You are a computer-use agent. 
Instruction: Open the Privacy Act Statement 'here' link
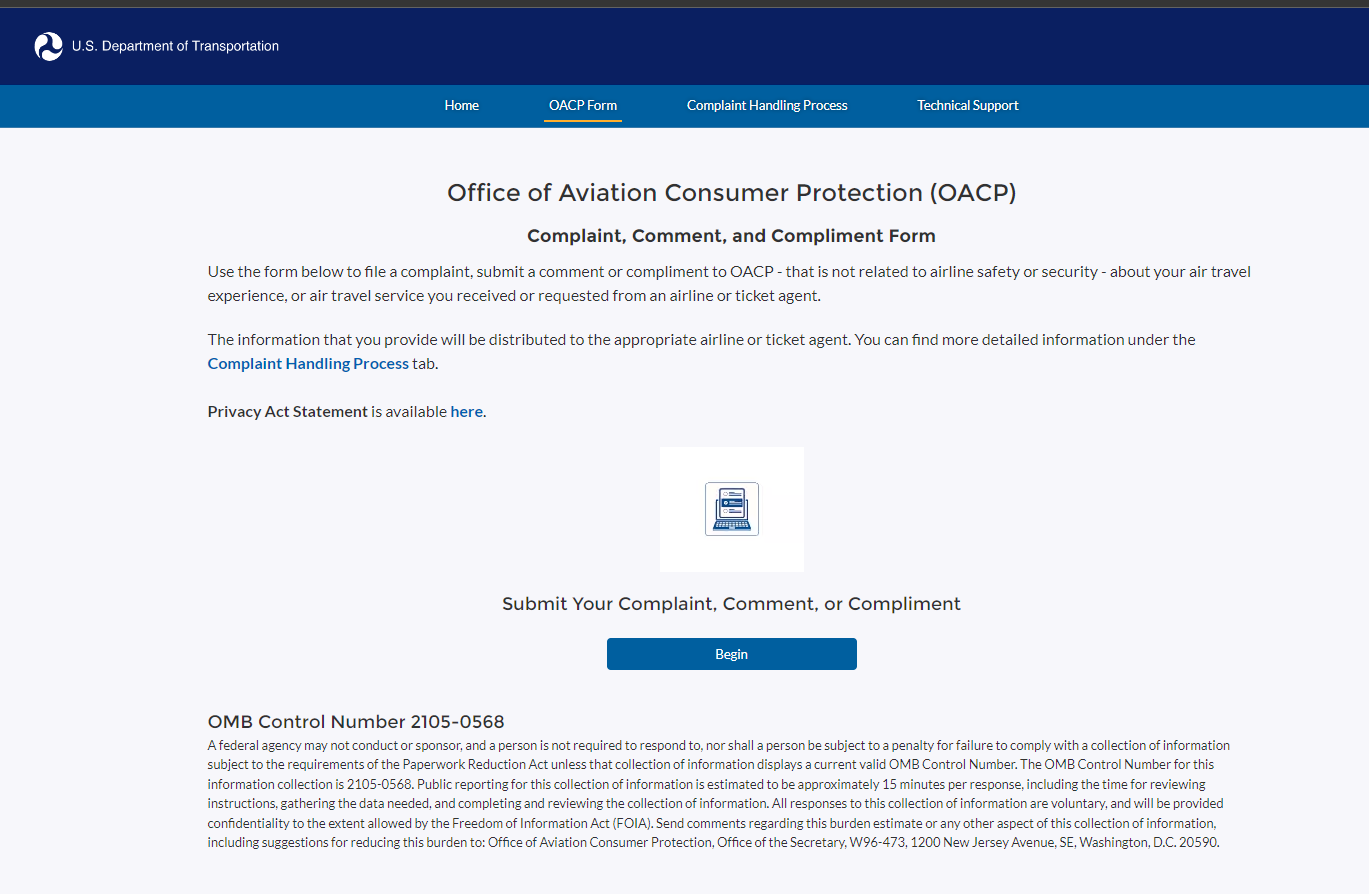point(466,411)
